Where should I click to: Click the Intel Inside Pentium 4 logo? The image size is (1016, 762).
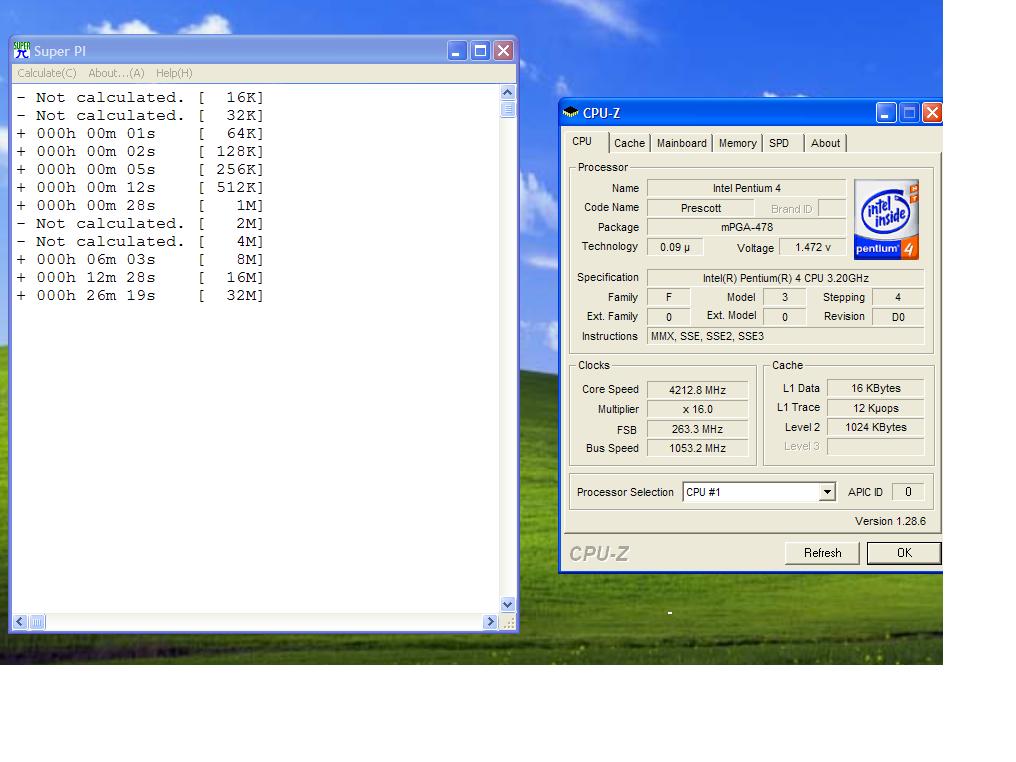coord(886,220)
